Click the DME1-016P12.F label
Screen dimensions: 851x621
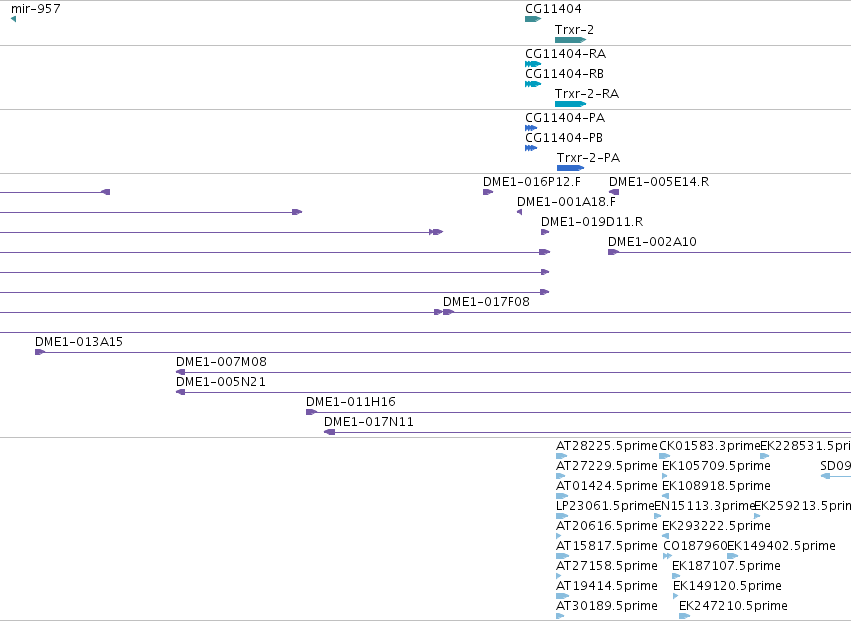(532, 182)
